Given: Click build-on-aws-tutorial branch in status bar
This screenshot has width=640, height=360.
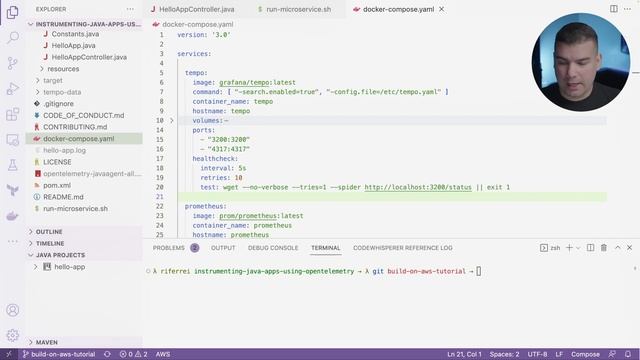Looking at the screenshot, I should pos(59,354).
